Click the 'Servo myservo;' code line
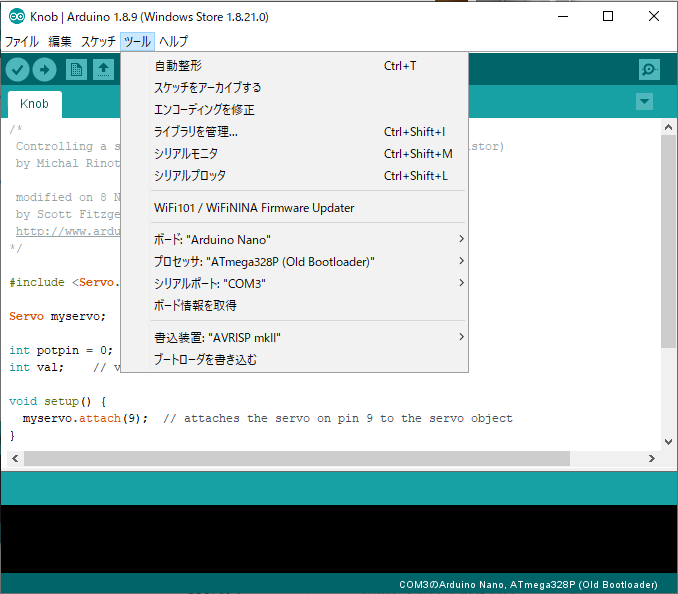Image resolution: width=678 pixels, height=594 pixels. (57, 316)
